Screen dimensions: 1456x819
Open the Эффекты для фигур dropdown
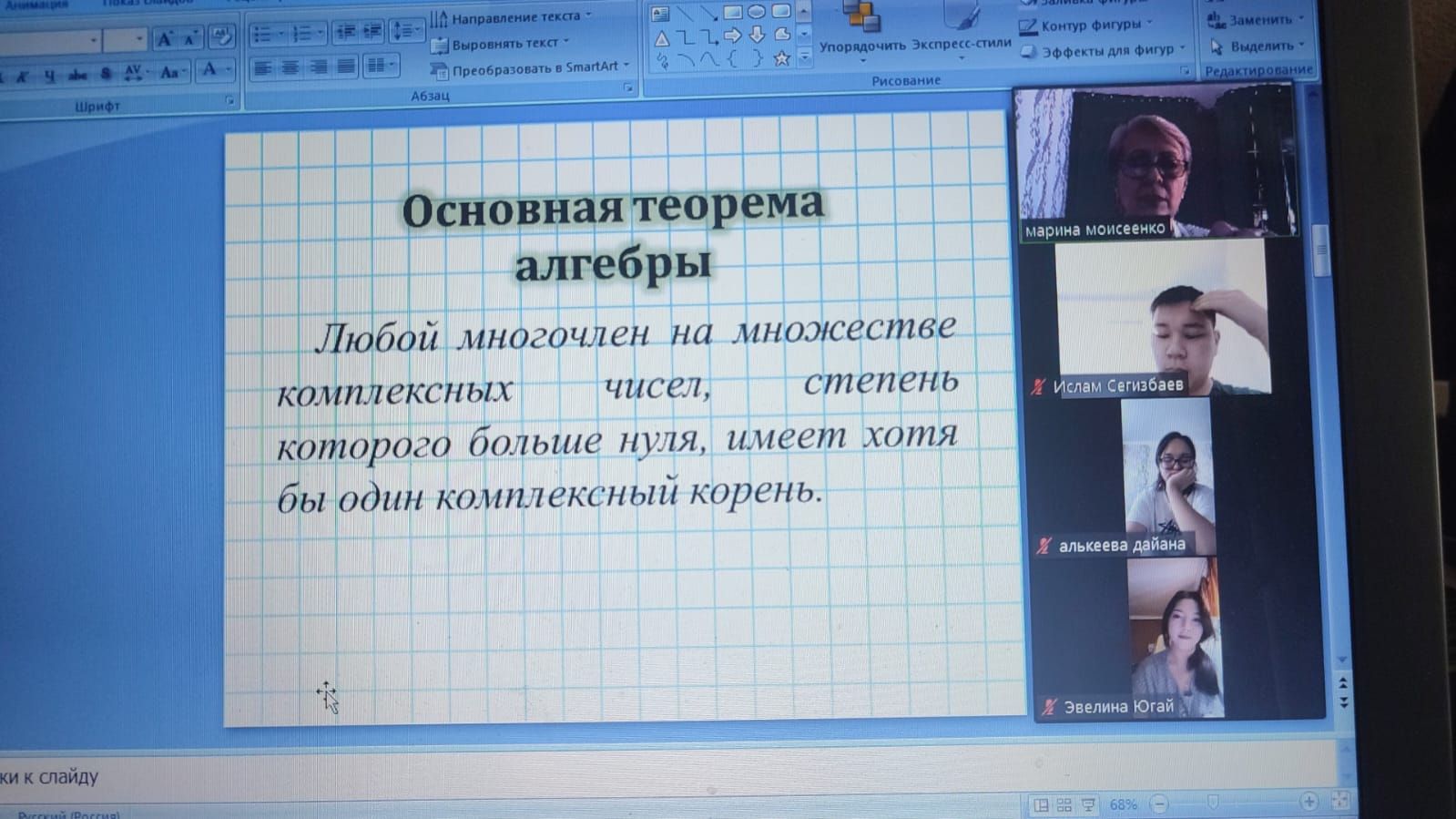(x=1104, y=51)
